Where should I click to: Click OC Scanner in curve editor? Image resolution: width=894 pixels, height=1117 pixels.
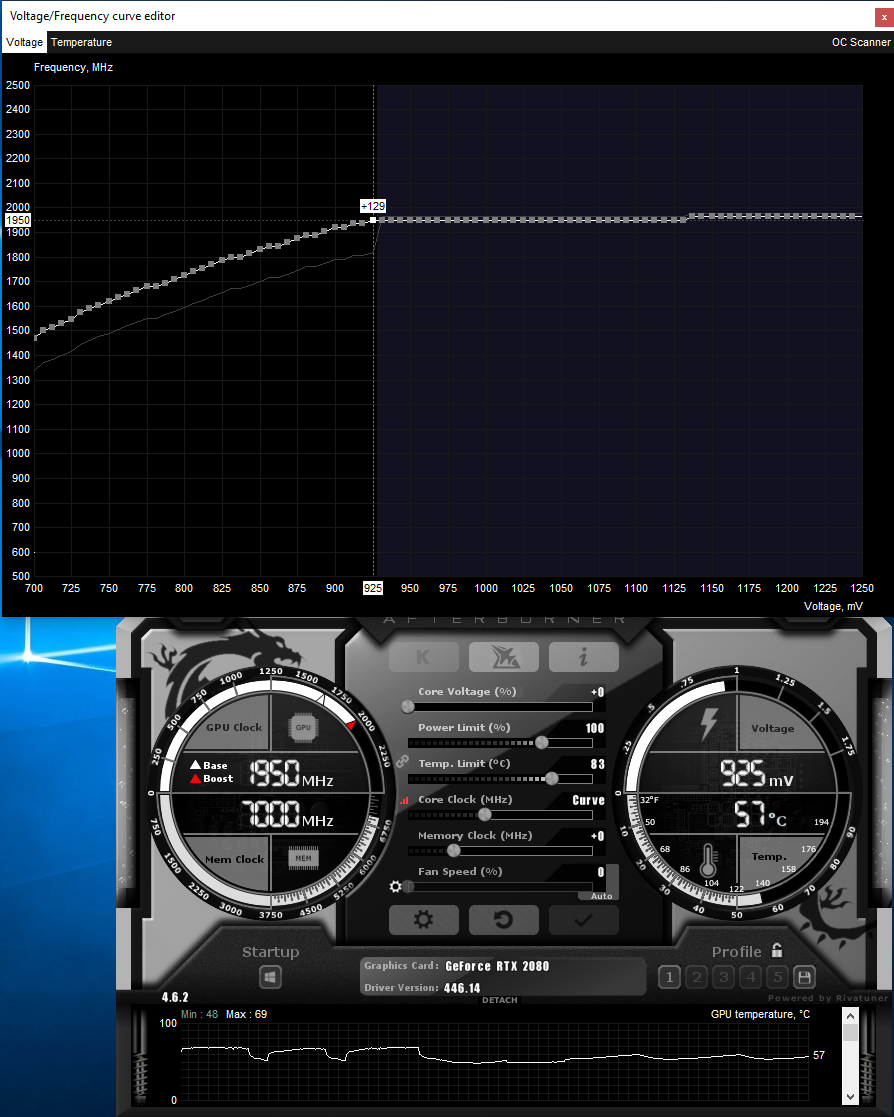[861, 42]
